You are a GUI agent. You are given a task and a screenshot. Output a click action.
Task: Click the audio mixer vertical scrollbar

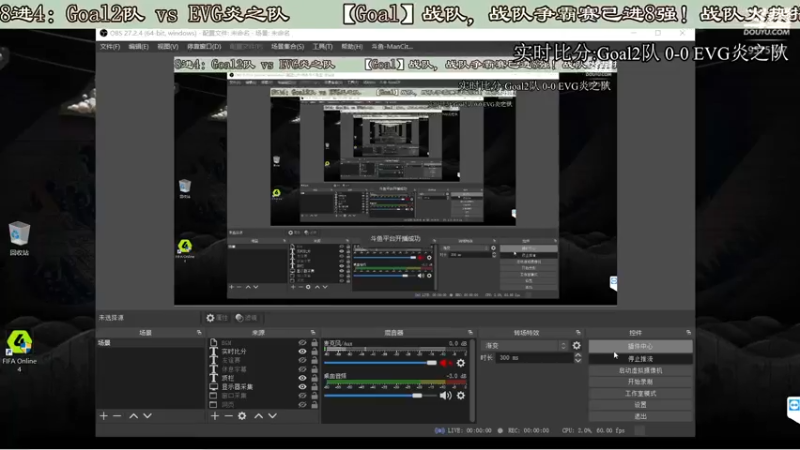tap(473, 379)
